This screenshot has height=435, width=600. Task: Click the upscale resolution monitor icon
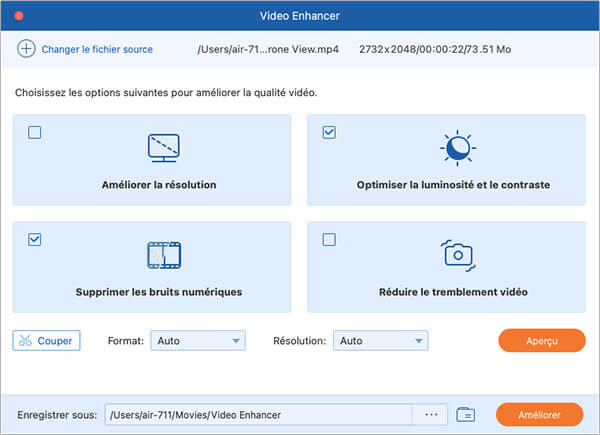point(162,148)
